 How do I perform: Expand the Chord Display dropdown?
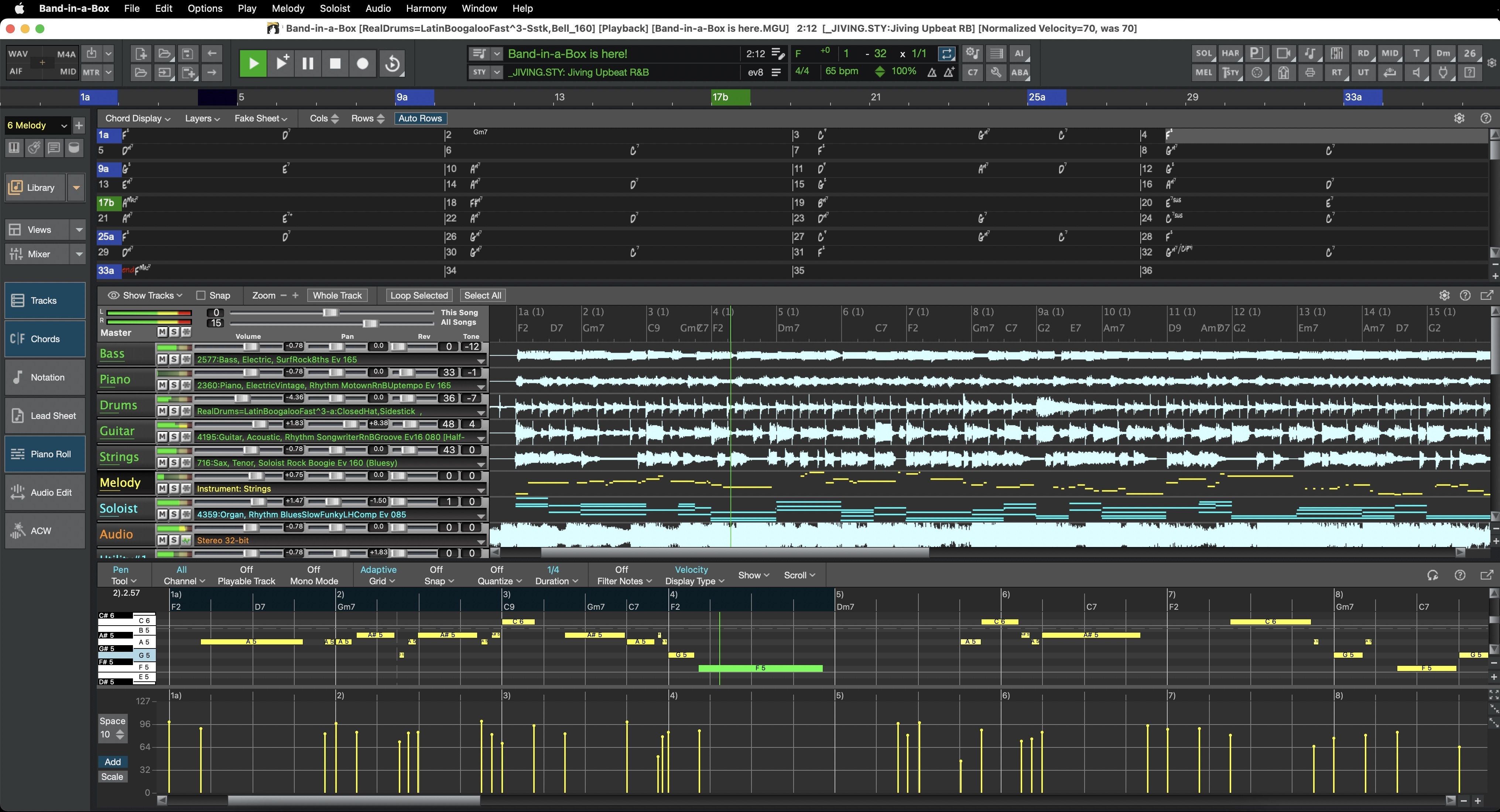tap(137, 119)
